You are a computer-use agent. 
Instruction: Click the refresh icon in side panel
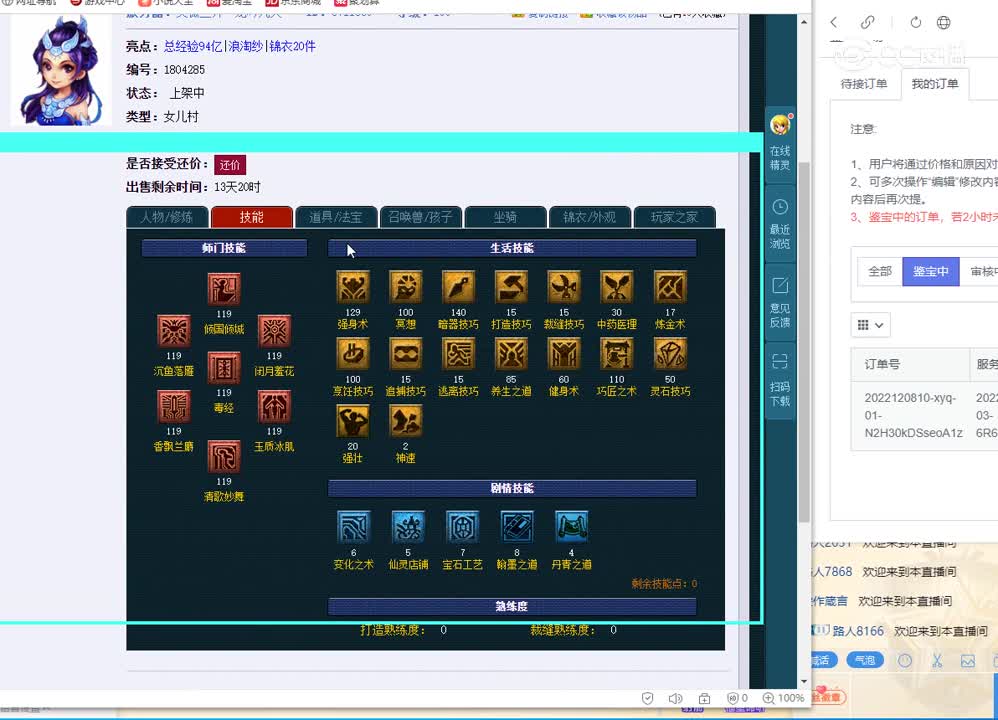[915, 22]
